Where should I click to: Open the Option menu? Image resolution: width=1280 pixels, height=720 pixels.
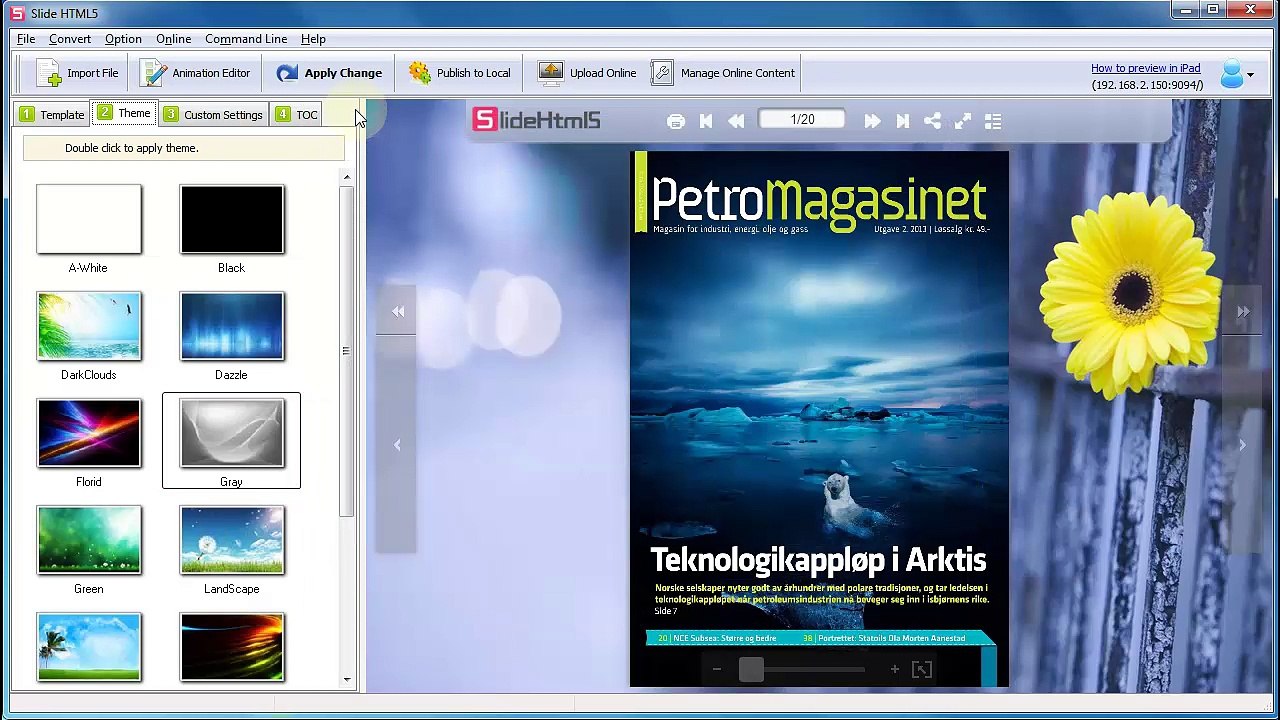pyautogui.click(x=123, y=39)
